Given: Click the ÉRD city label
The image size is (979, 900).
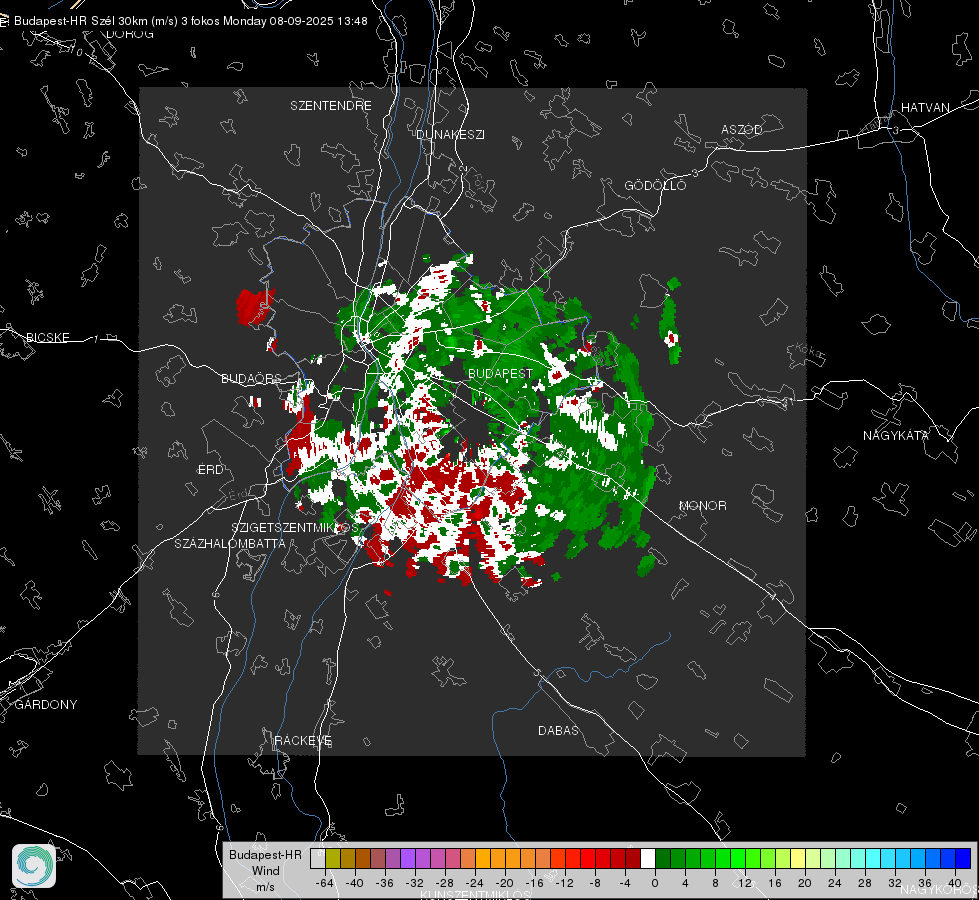Looking at the screenshot, I should point(210,470).
